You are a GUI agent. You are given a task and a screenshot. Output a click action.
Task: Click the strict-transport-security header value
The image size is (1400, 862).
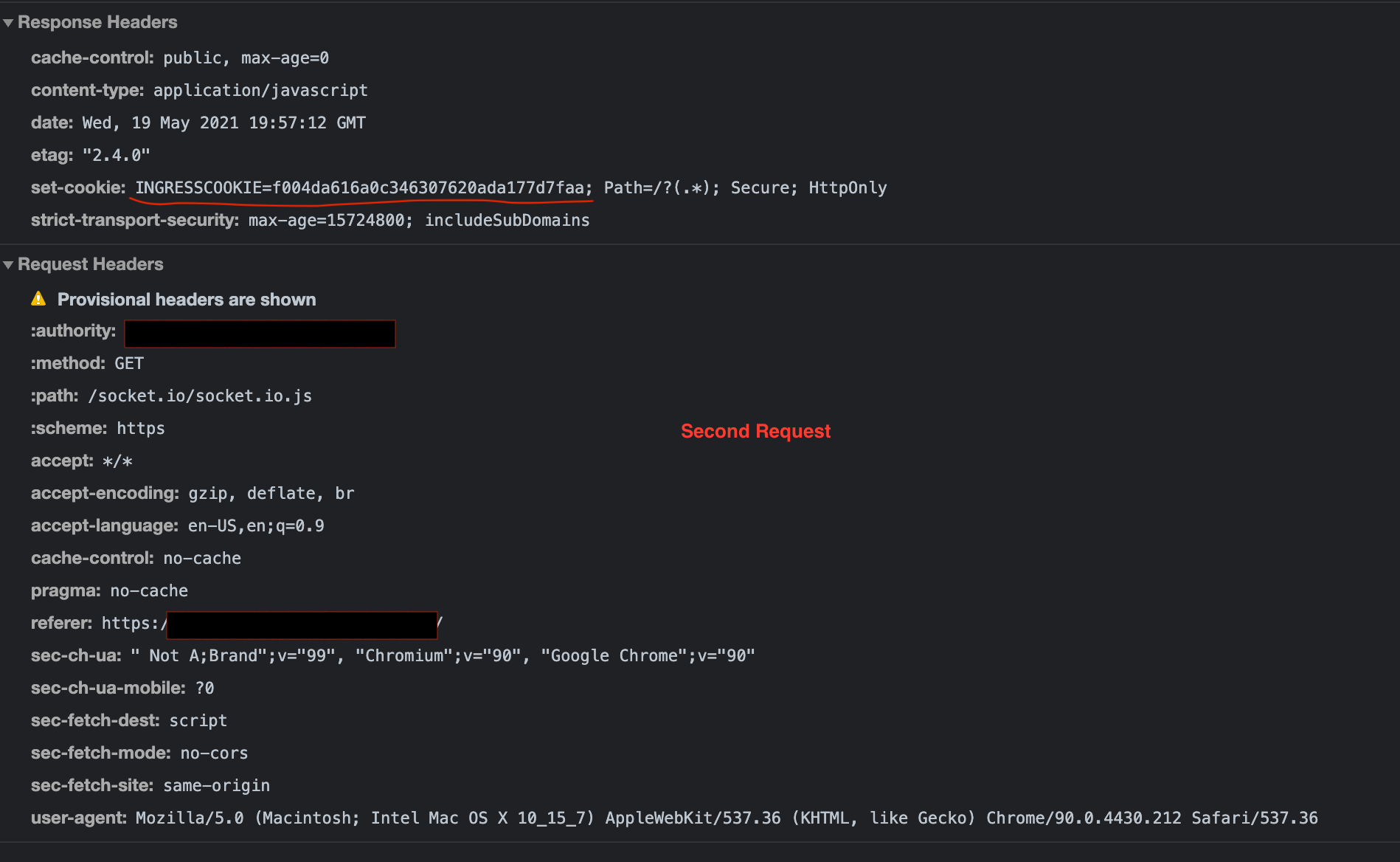(419, 221)
